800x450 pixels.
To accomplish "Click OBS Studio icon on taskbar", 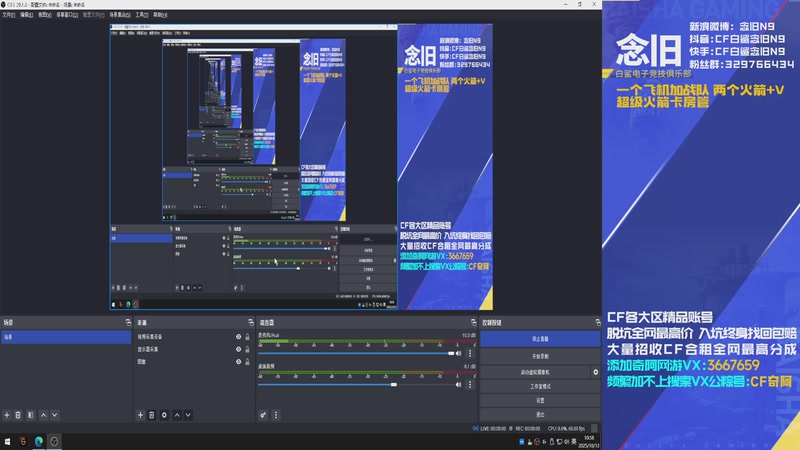I will [x=54, y=441].
